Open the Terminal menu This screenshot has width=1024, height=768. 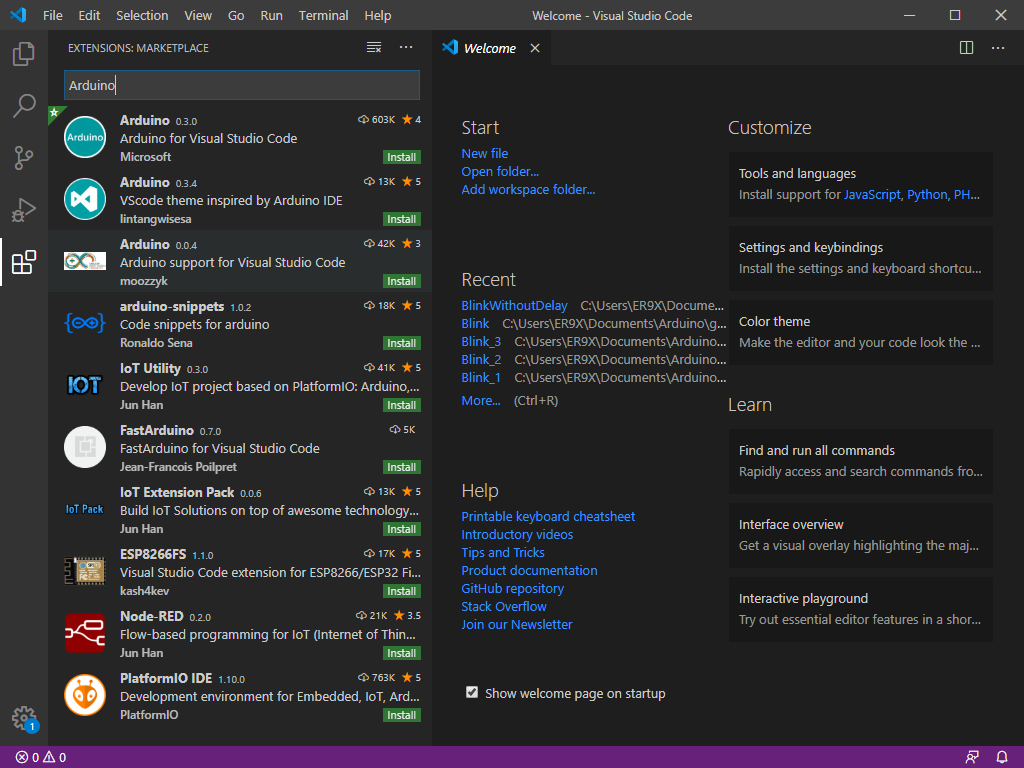point(323,16)
